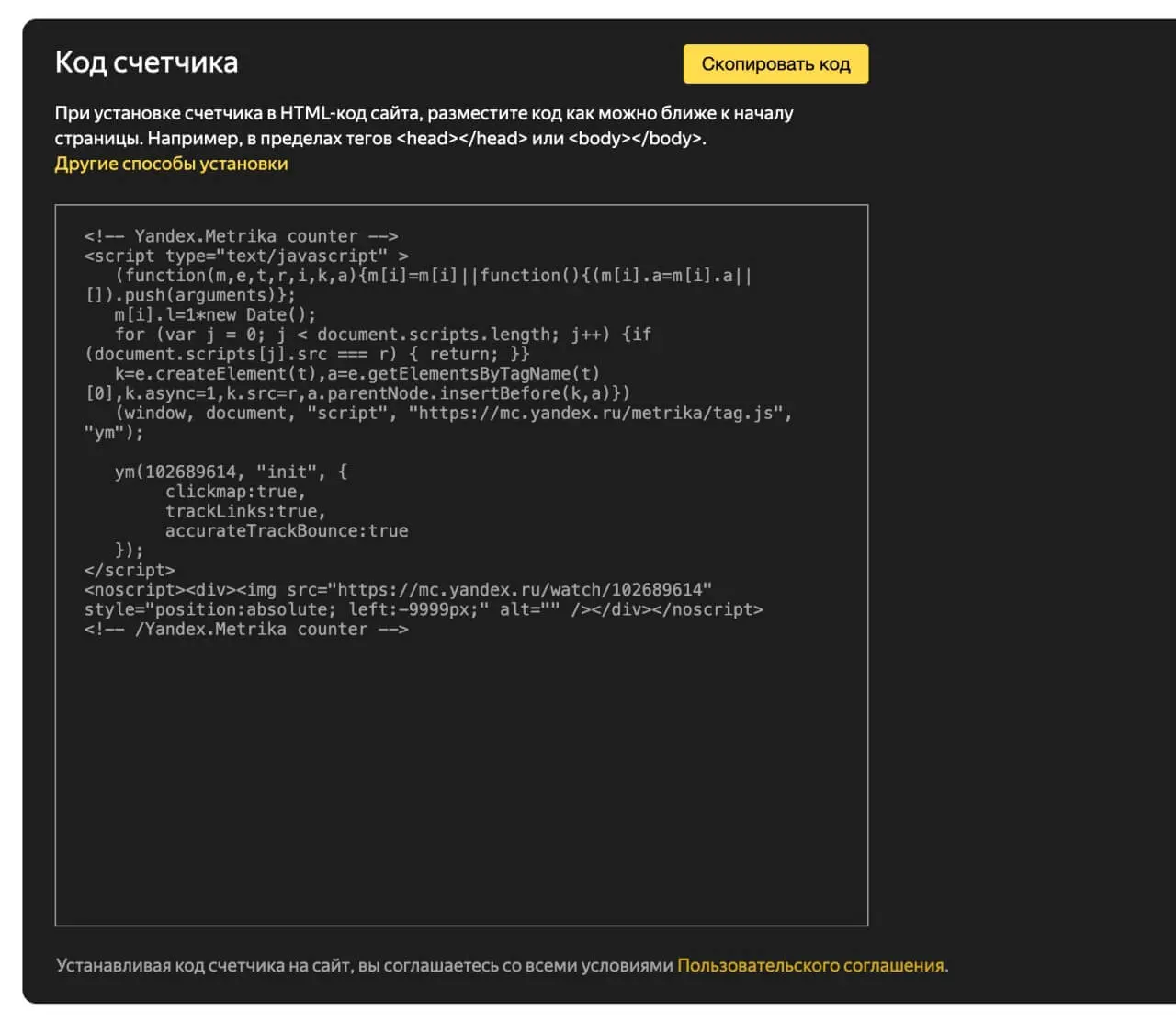Click the '<script type="text/javascript" >' code line
The height and width of the screenshot is (1034, 1176).
tap(246, 256)
